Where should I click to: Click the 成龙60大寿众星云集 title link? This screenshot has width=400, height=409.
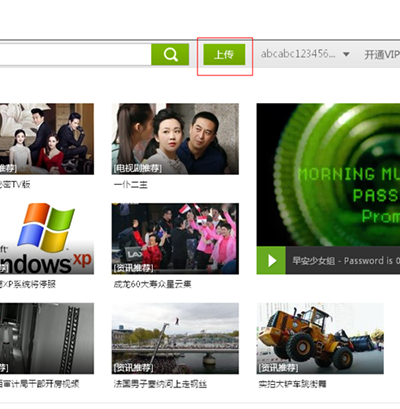click(x=153, y=284)
